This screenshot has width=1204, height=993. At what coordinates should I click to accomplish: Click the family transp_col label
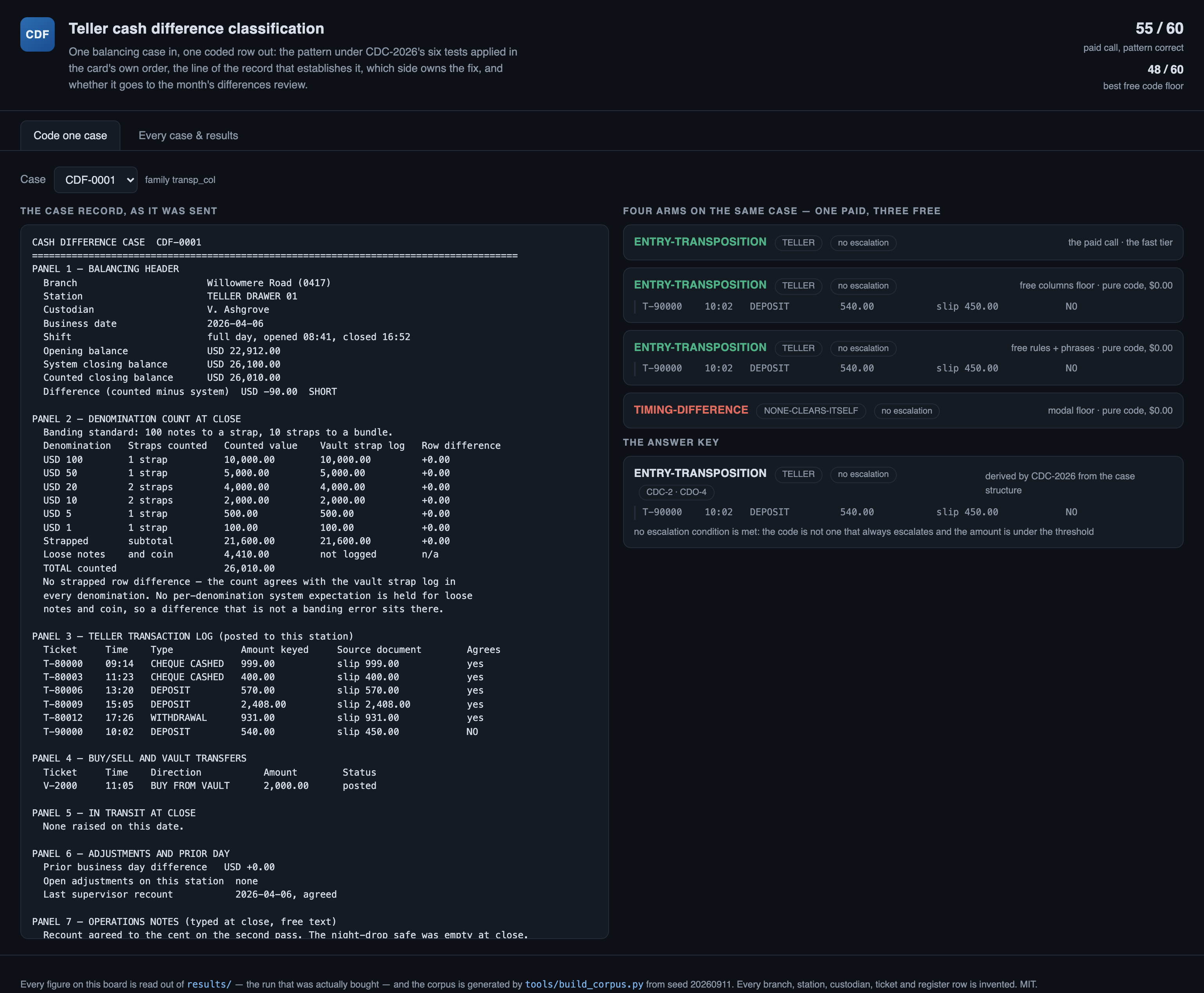[x=180, y=179]
